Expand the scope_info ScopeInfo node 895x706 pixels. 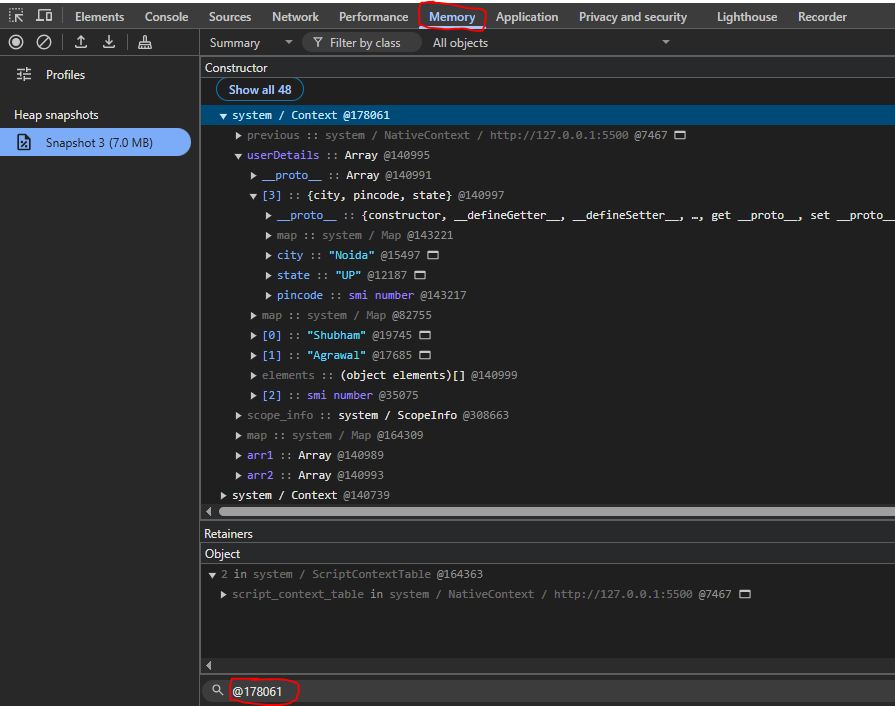[238, 415]
